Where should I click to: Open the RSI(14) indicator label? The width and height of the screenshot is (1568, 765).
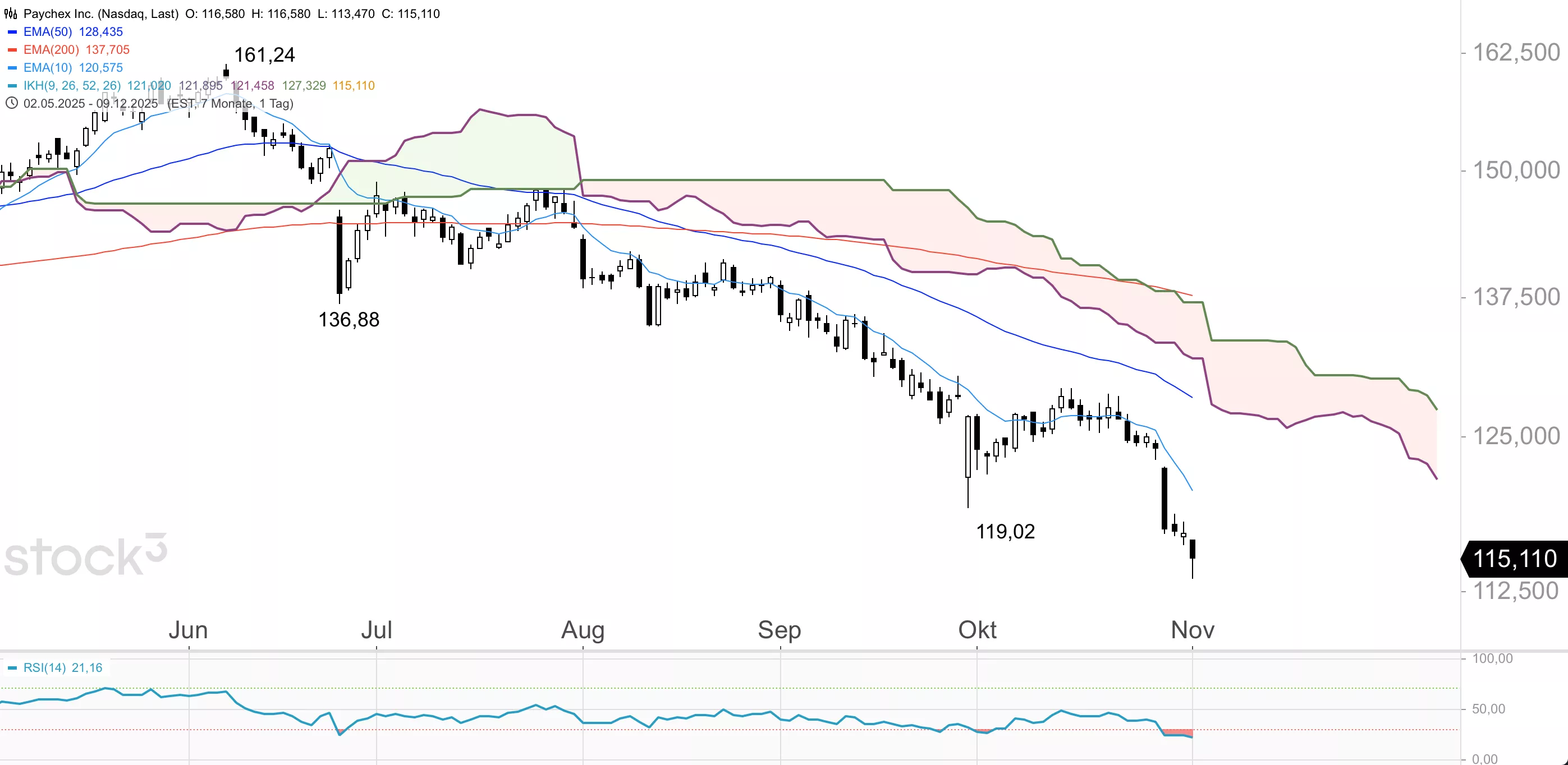click(44, 668)
